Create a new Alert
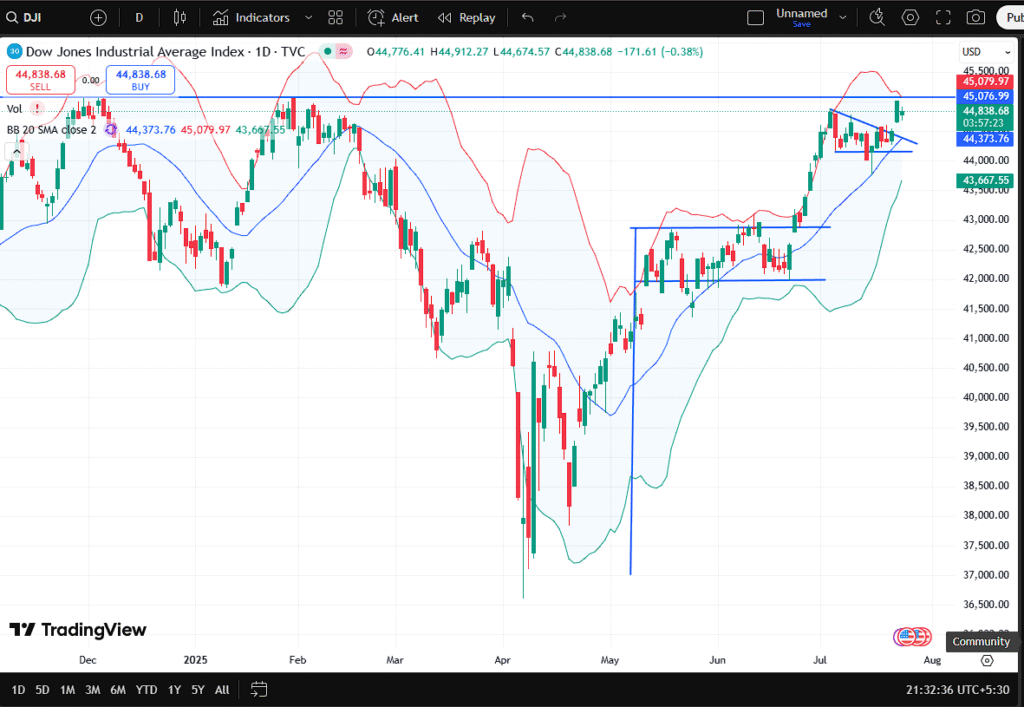Image resolution: width=1024 pixels, height=707 pixels. click(393, 18)
